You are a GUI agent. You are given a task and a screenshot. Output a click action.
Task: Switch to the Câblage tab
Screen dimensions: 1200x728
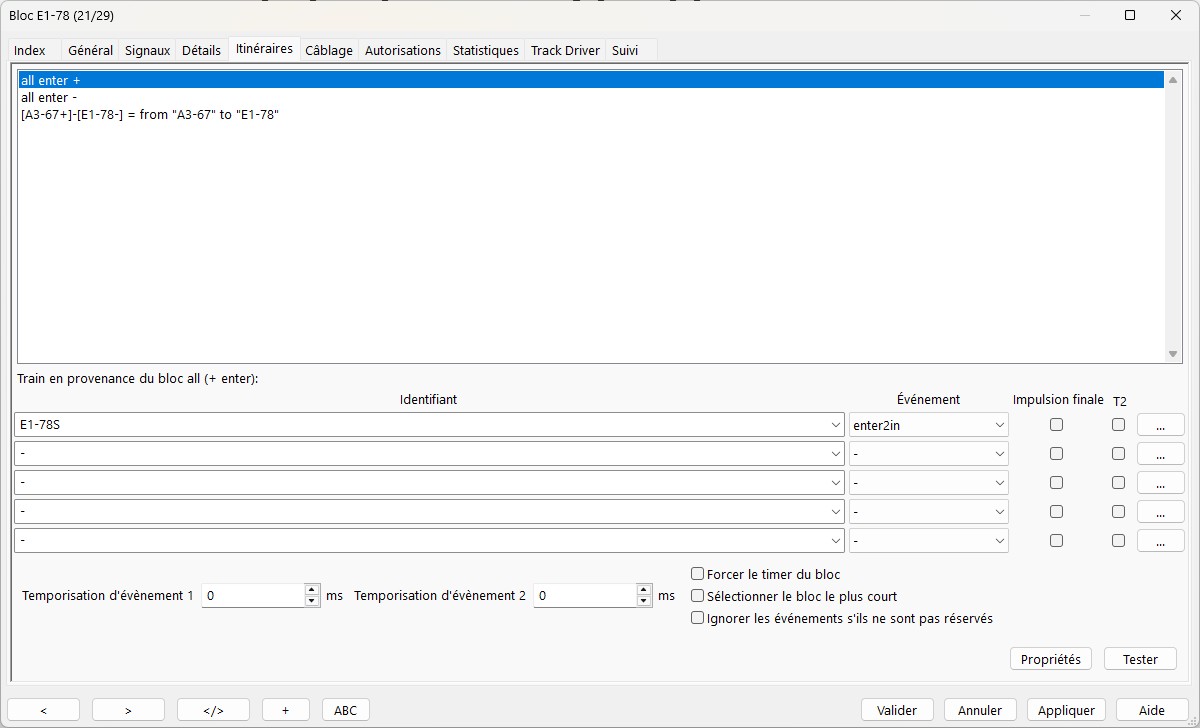[x=329, y=50]
